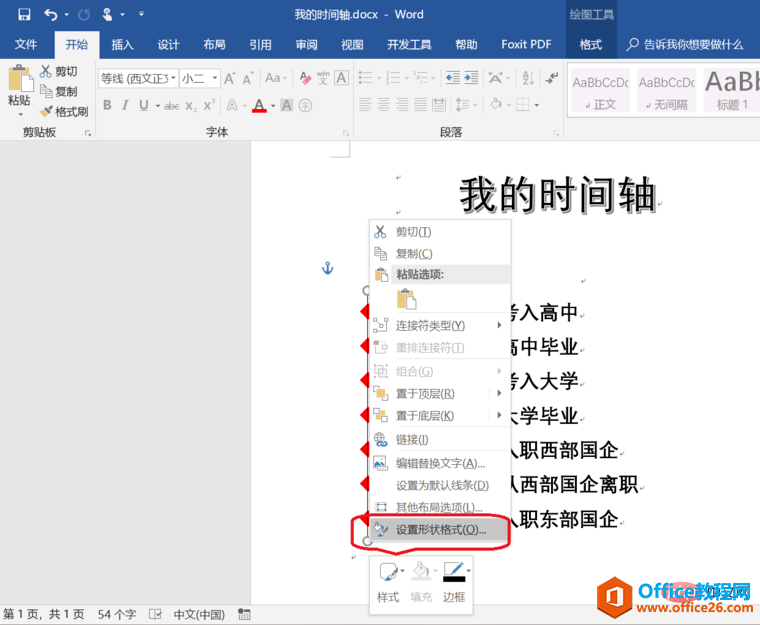Select the Format Painter (格式刷) tool
This screenshot has width=760, height=625.
pyautogui.click(x=64, y=112)
